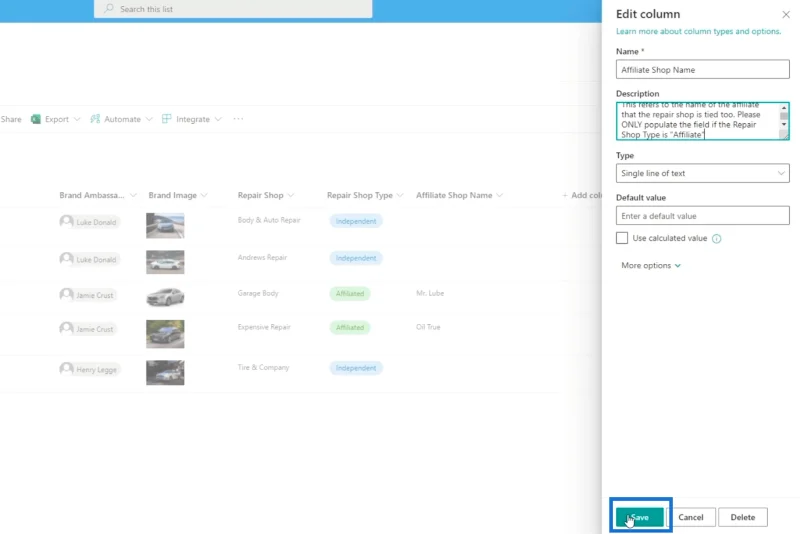Click car thumbnail in Body & Auto Repair row
Viewport: 800px width, 534px height.
pos(165,225)
